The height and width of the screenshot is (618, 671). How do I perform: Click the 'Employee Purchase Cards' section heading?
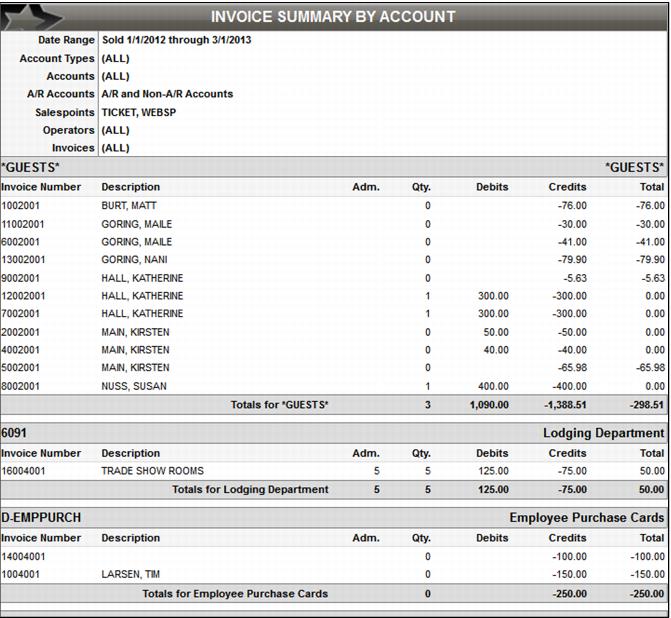click(587, 518)
